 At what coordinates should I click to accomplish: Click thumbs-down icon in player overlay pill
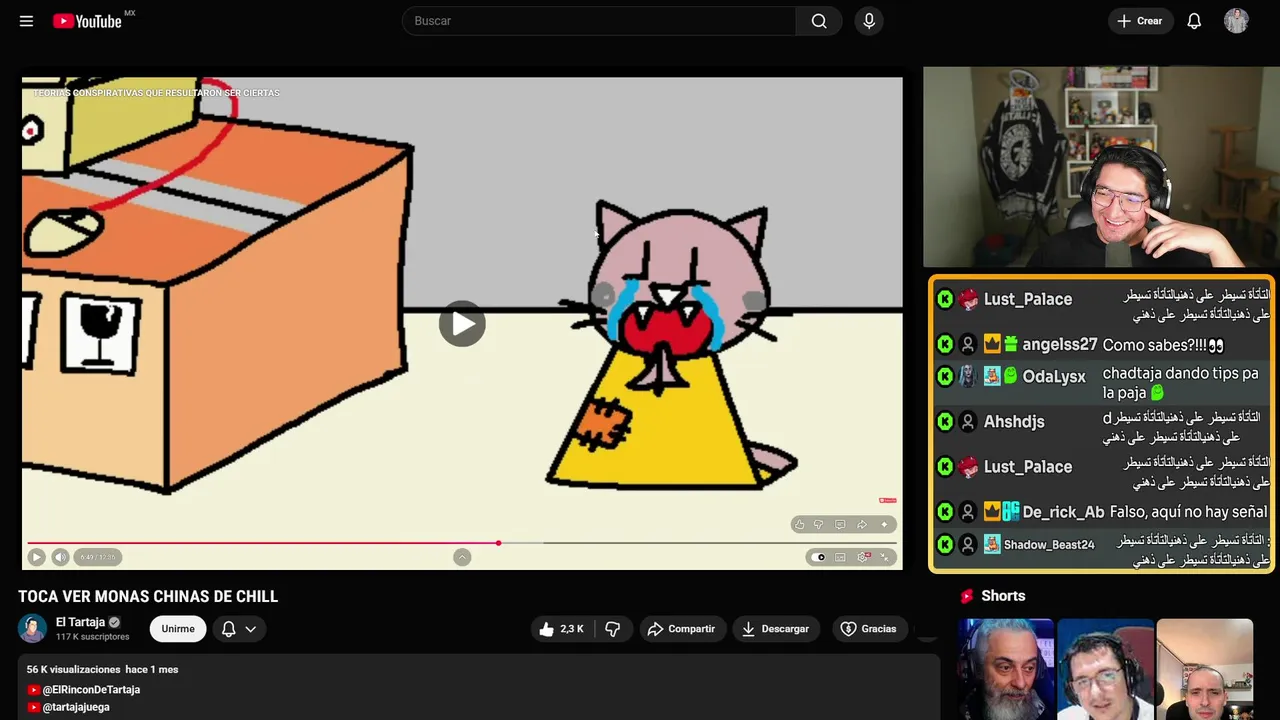819,524
